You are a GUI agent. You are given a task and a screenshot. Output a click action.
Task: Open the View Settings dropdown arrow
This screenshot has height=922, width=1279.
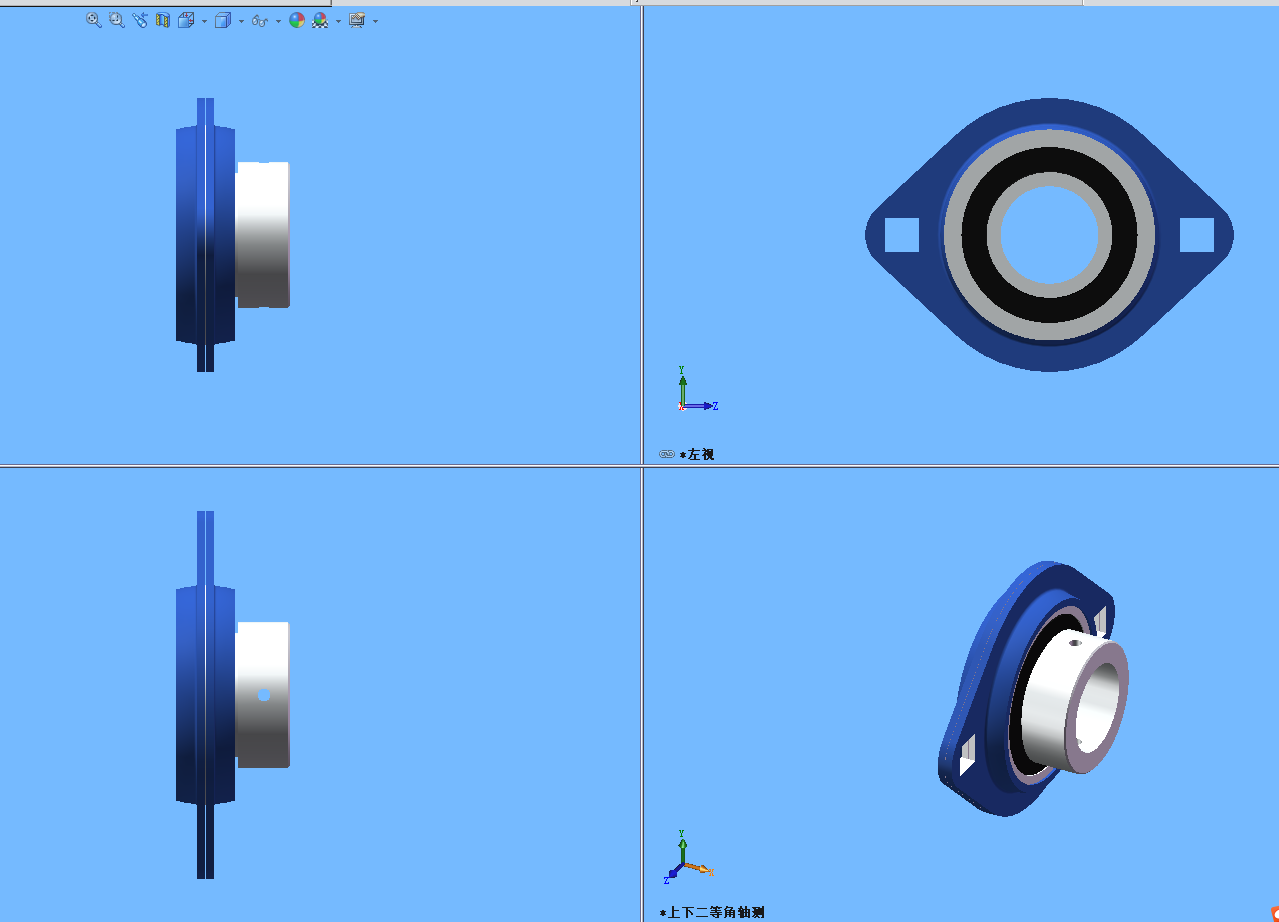375,21
